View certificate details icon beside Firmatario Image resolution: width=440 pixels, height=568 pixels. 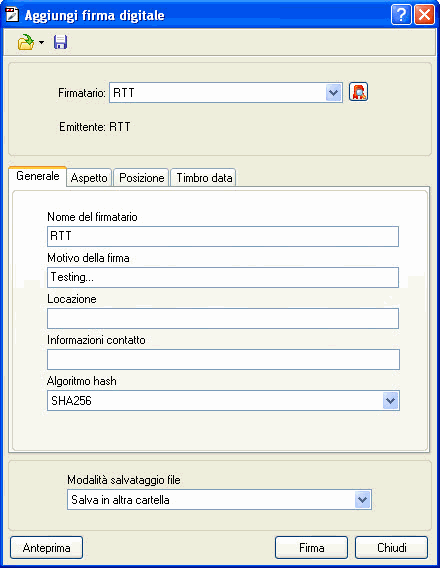click(358, 92)
